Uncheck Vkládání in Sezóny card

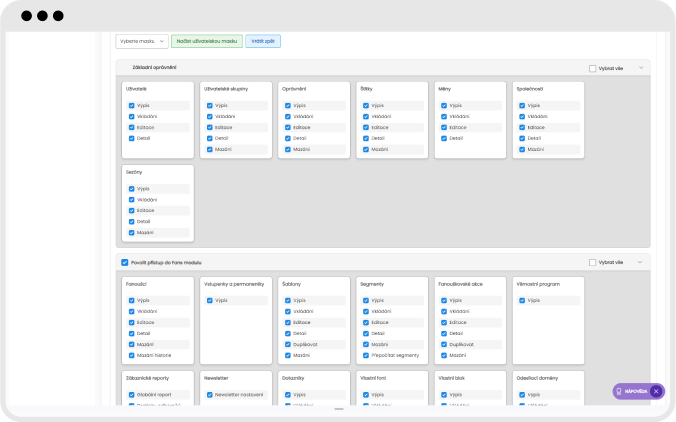pyautogui.click(x=131, y=200)
